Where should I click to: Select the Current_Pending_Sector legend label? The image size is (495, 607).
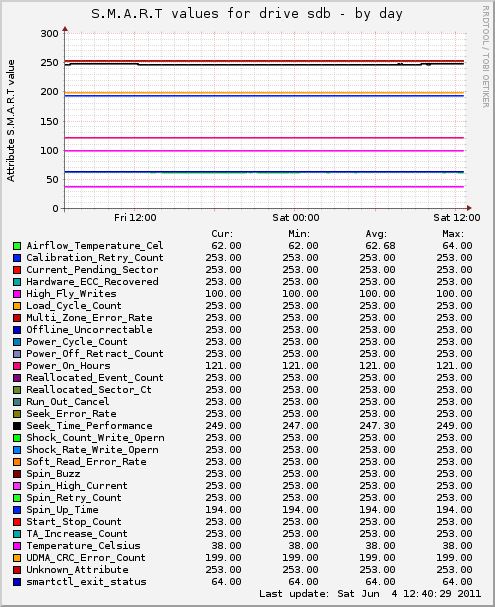[x=92, y=270]
